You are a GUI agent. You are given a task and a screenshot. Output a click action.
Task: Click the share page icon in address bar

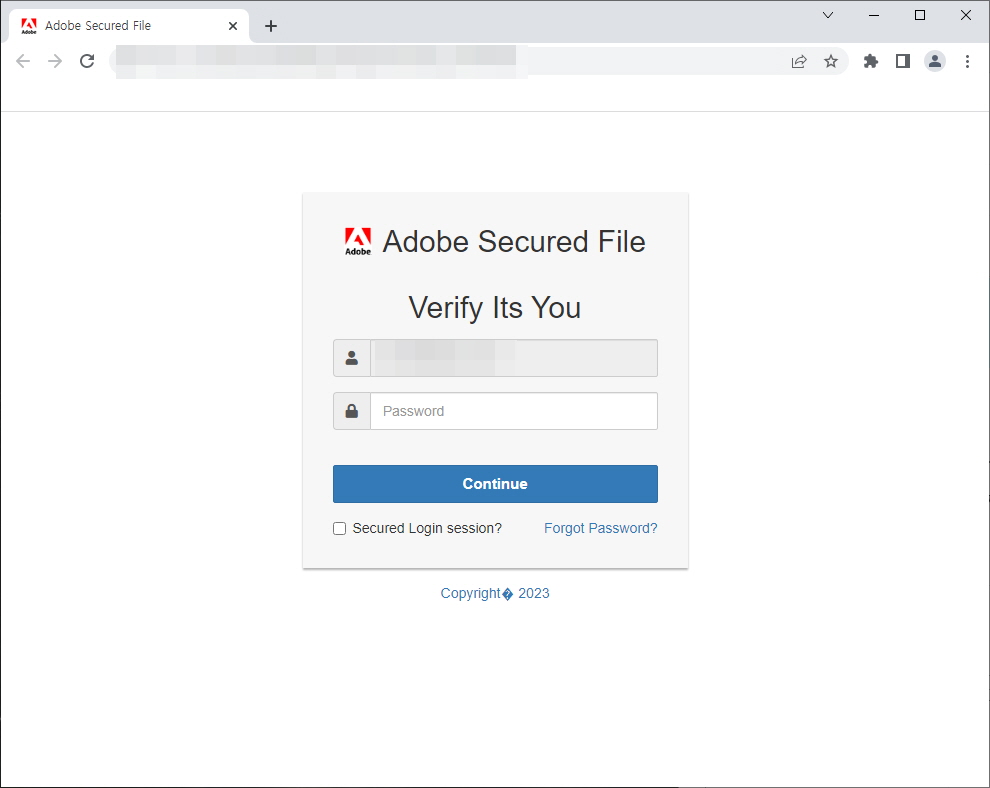point(799,61)
